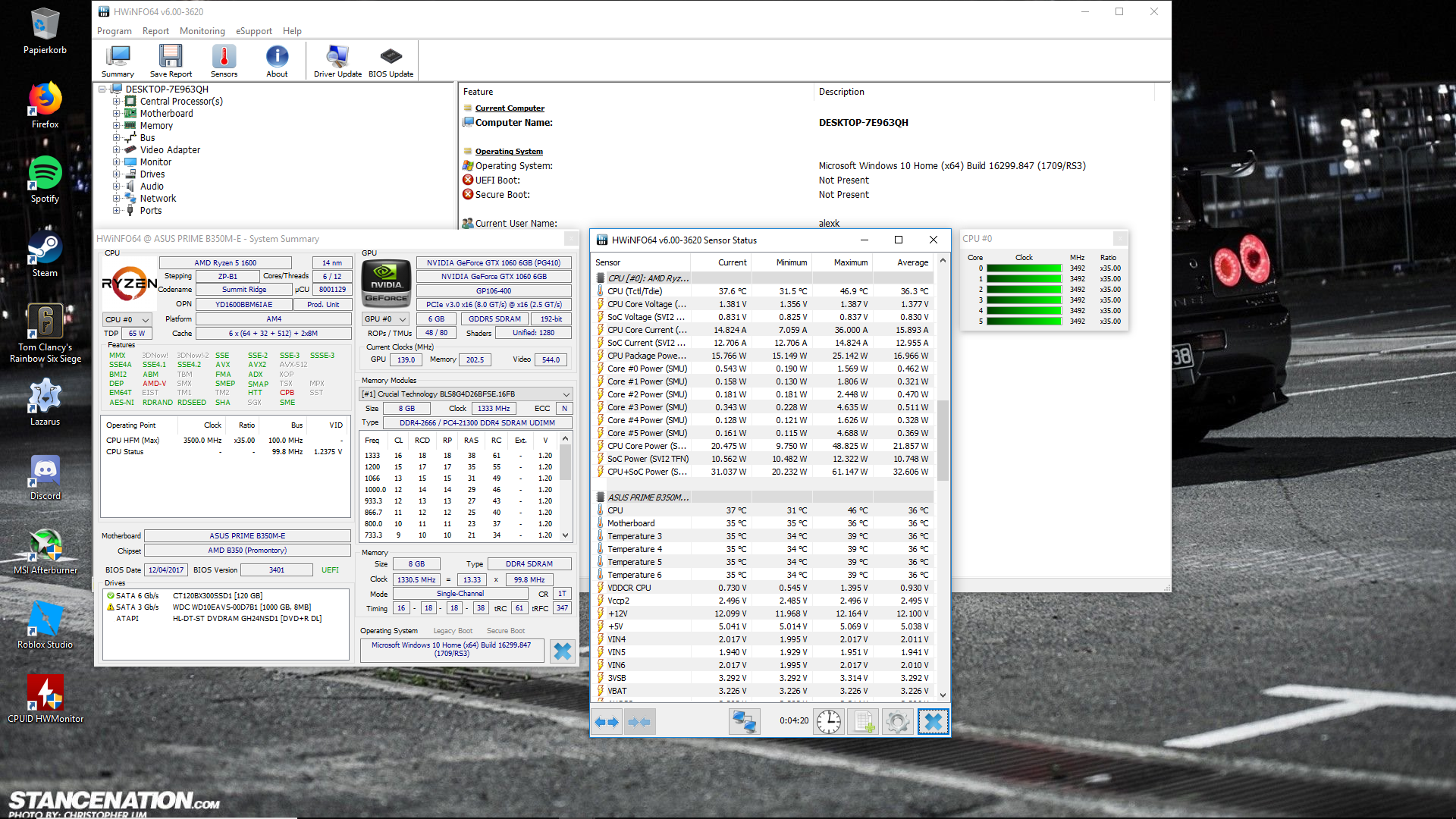
Task: Save a report using the floppy disk icon
Action: [170, 60]
